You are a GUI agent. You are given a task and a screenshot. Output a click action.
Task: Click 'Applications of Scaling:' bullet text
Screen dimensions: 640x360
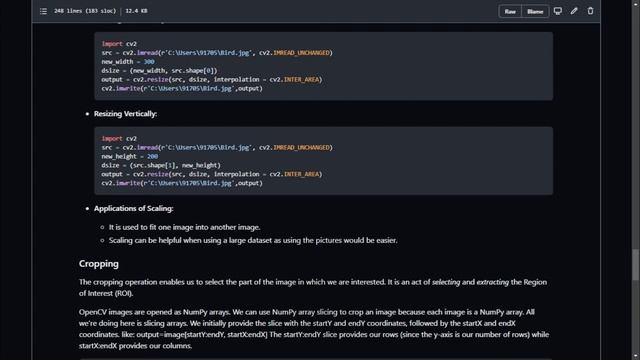[x=133, y=209]
